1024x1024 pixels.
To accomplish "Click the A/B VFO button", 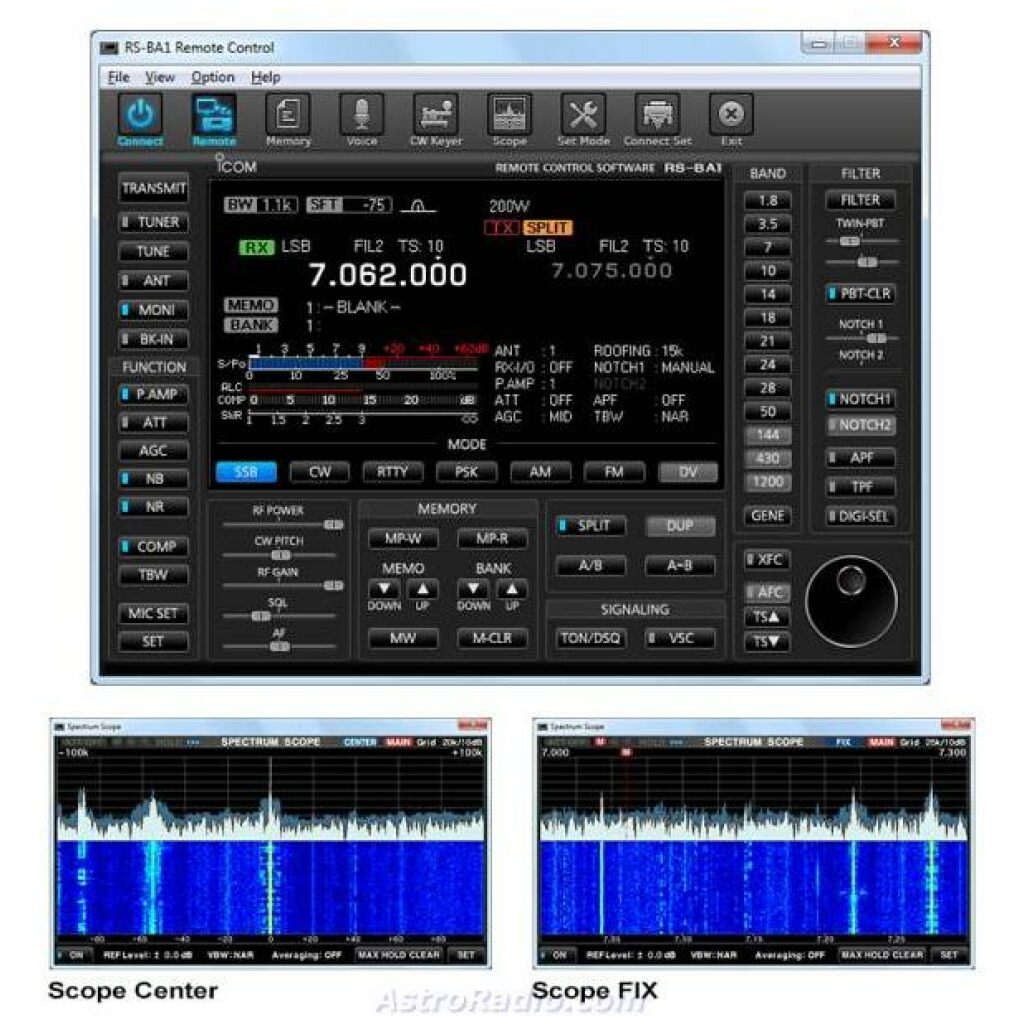I will coord(590,566).
